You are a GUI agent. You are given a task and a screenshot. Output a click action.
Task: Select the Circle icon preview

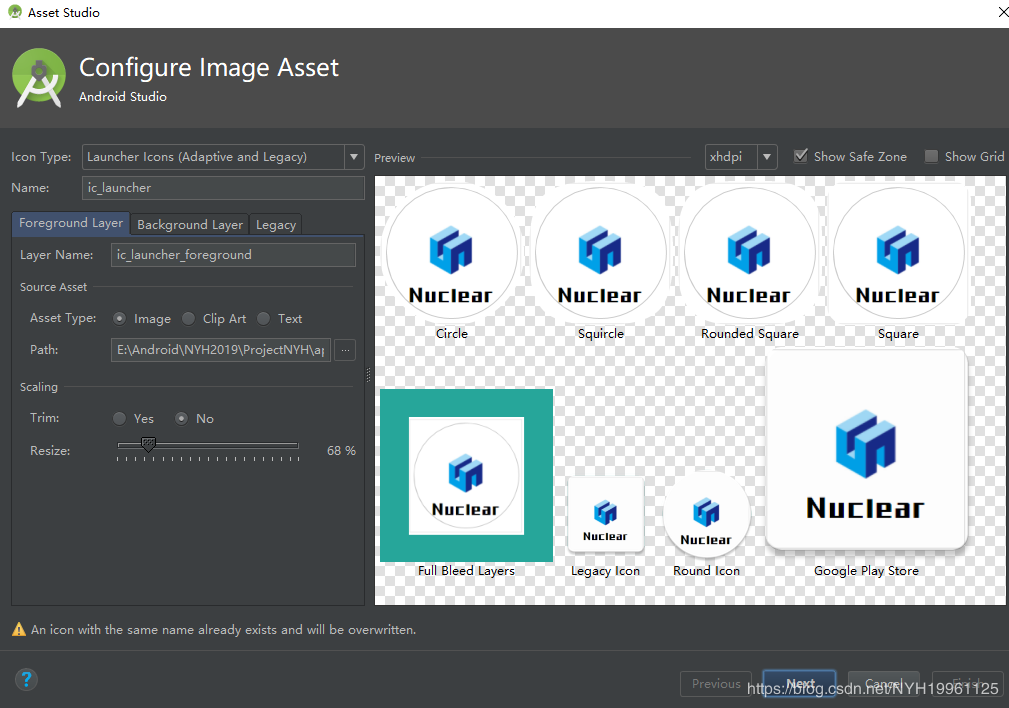[452, 253]
